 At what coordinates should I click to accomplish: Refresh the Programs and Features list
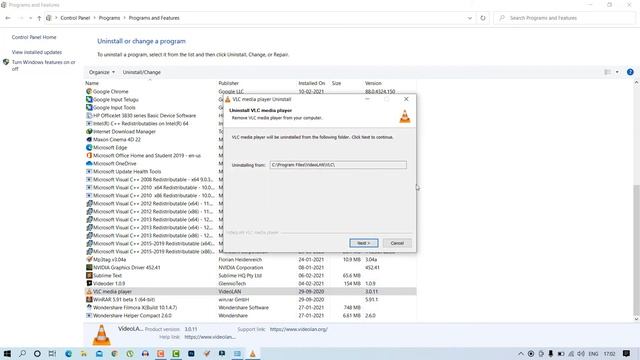tap(483, 18)
